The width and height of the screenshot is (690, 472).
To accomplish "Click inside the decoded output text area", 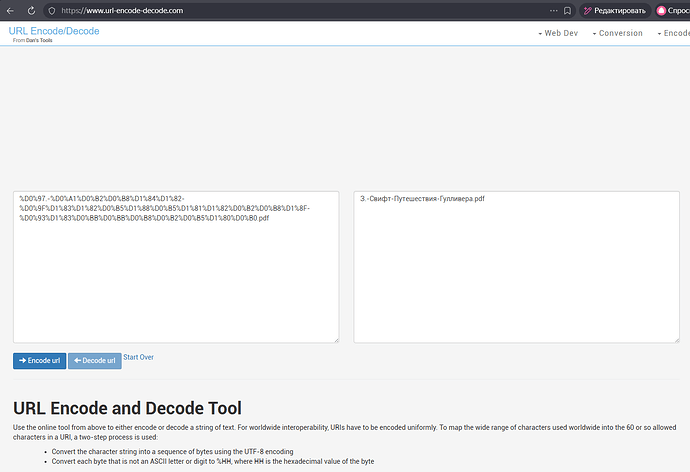I will point(517,280).
